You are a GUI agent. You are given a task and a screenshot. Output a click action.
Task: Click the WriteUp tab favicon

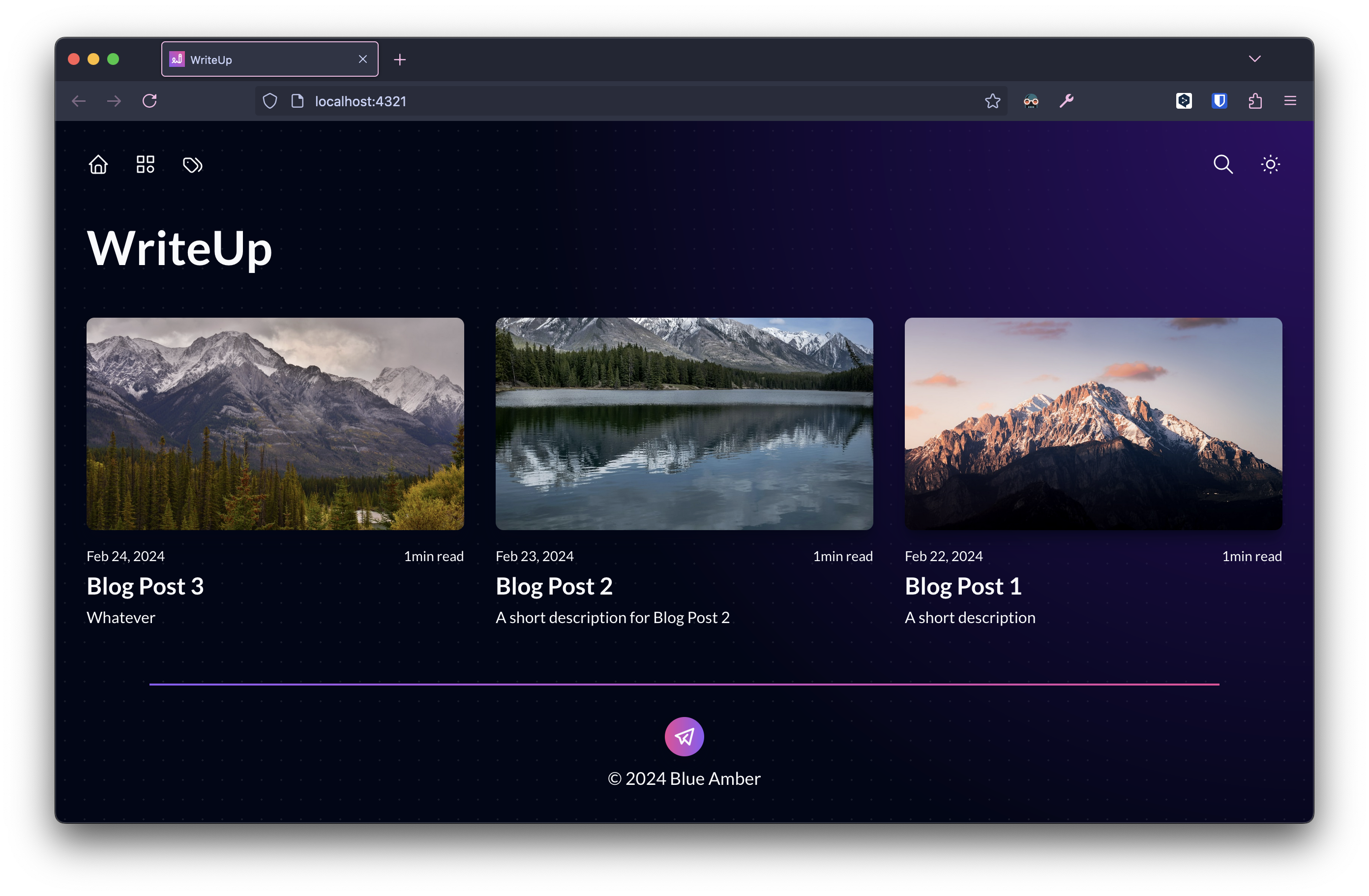177,59
